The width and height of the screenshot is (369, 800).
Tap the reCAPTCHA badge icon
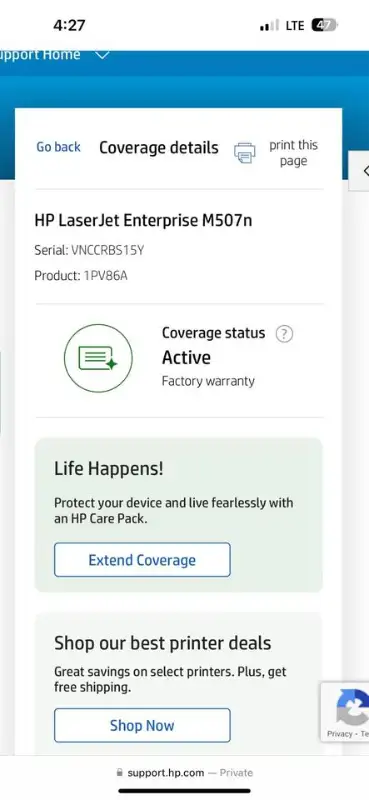point(354,707)
